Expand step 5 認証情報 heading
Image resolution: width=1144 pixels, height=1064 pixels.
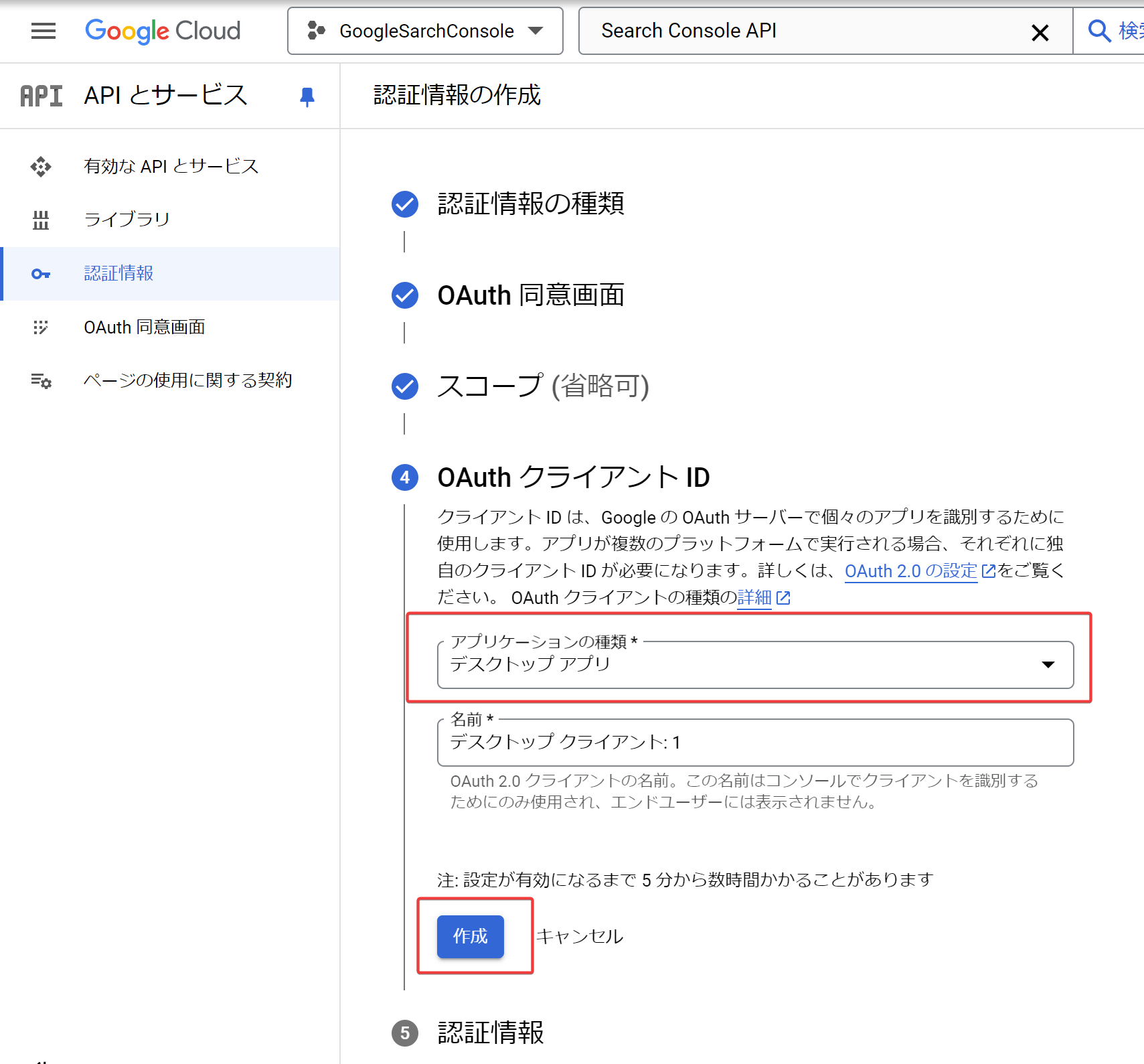point(491,1033)
